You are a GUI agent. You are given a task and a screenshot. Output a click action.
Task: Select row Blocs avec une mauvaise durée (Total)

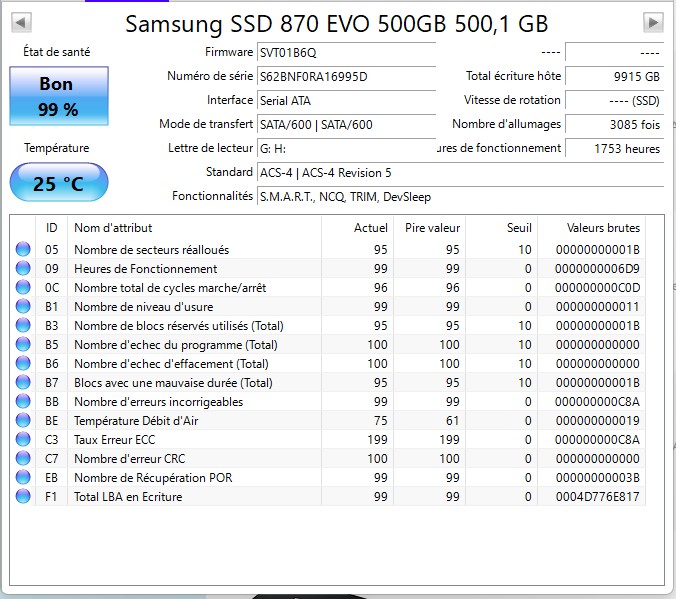328,382
